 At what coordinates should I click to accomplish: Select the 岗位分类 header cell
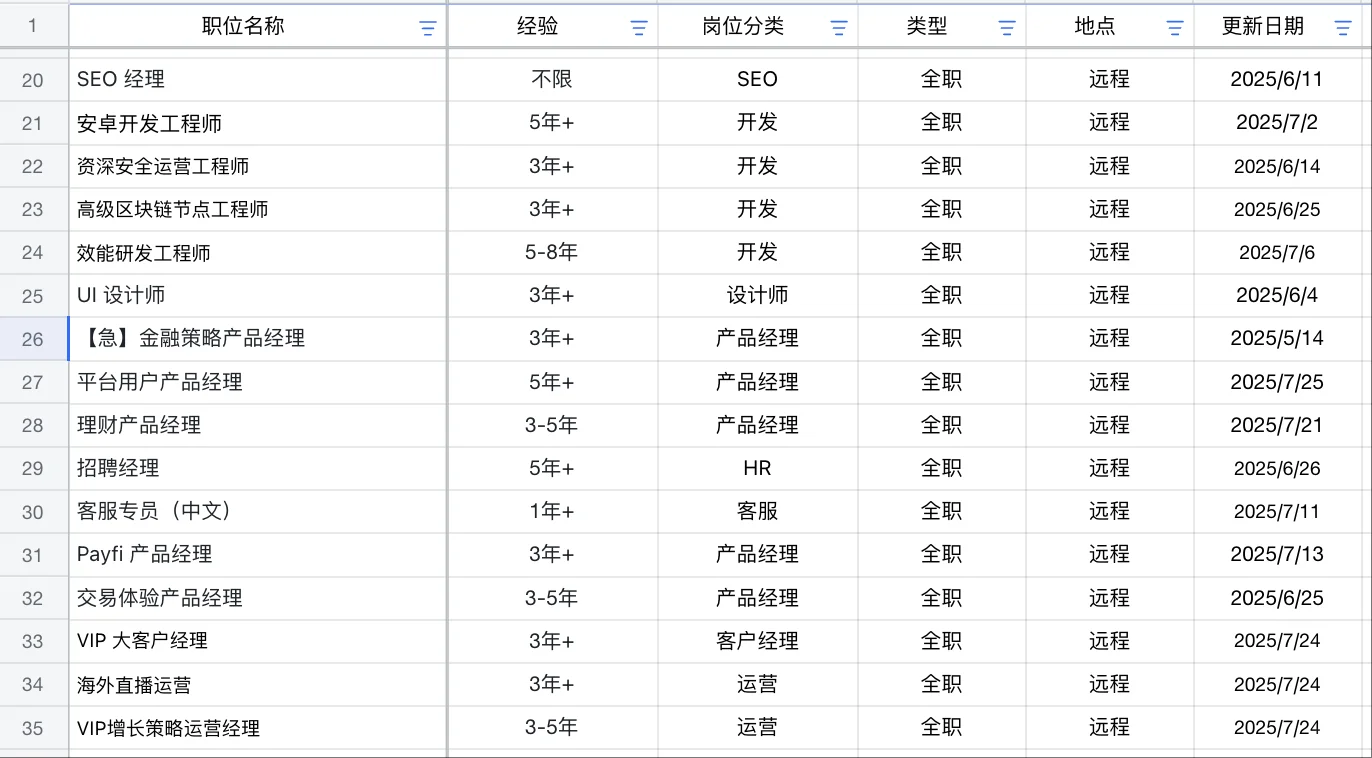coord(758,26)
